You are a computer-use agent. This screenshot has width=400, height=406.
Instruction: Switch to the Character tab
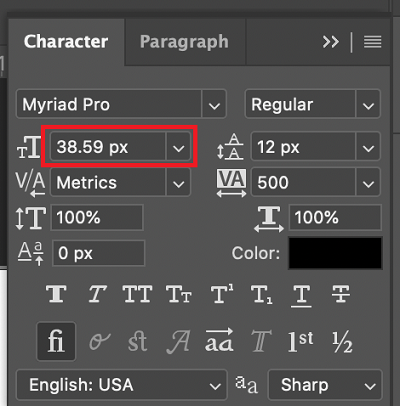pyautogui.click(x=66, y=42)
